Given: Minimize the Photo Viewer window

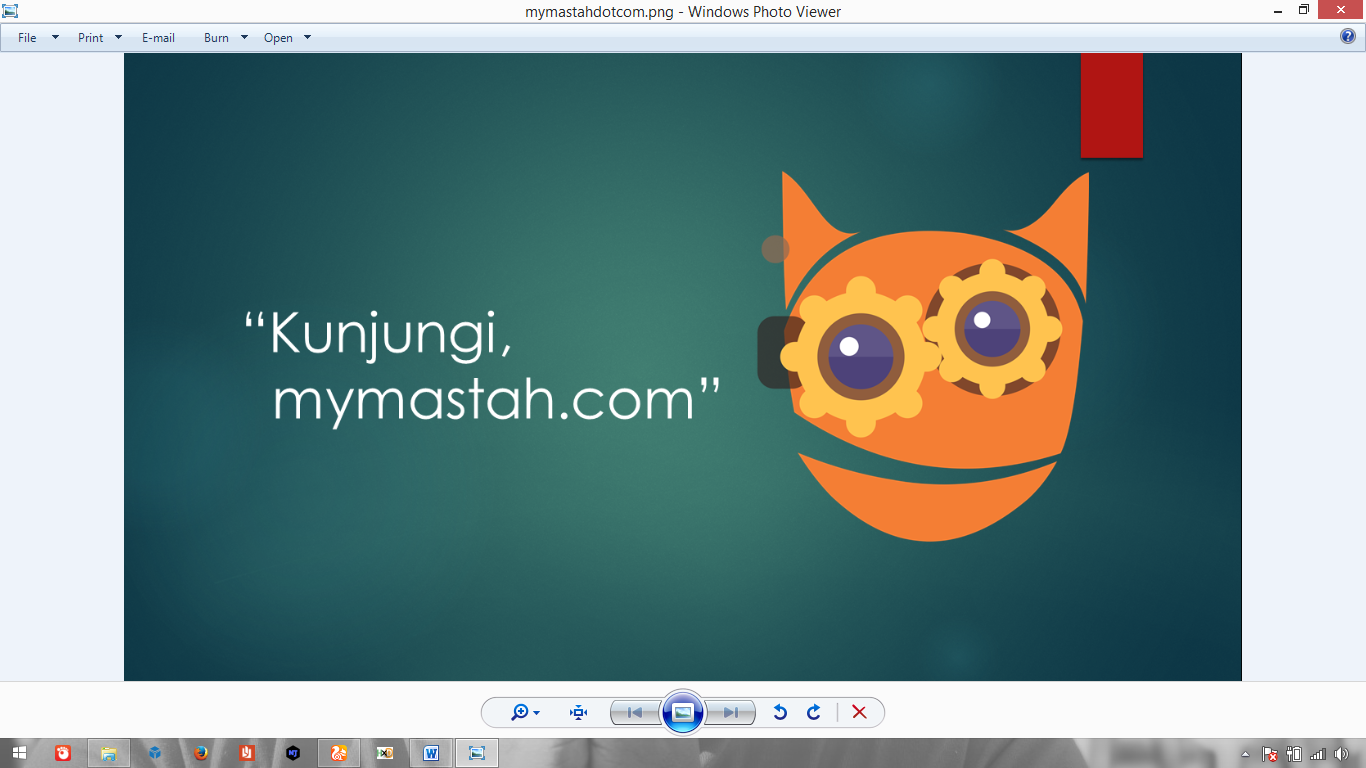Looking at the screenshot, I should 1278,10.
